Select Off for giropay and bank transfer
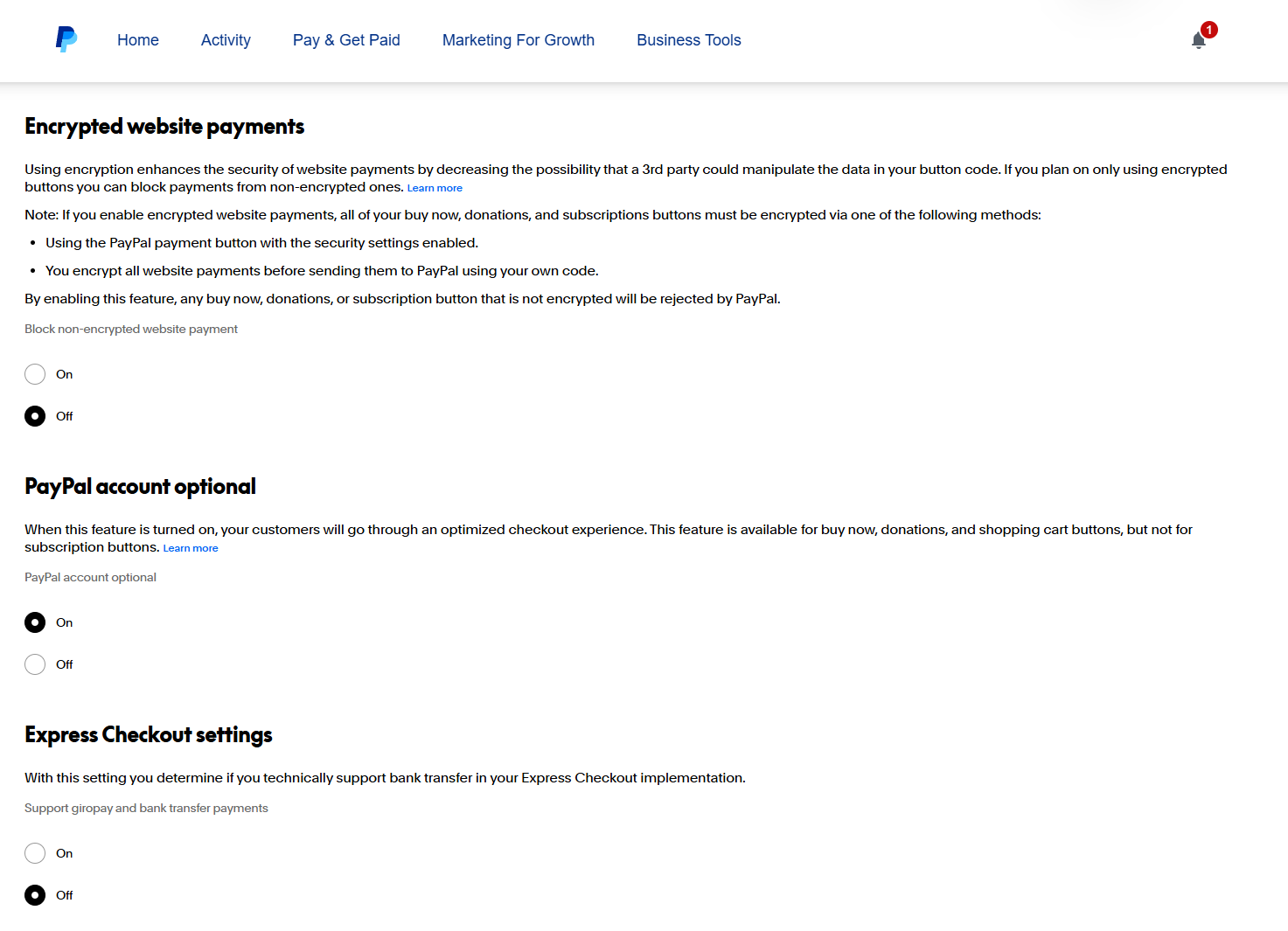 point(35,895)
